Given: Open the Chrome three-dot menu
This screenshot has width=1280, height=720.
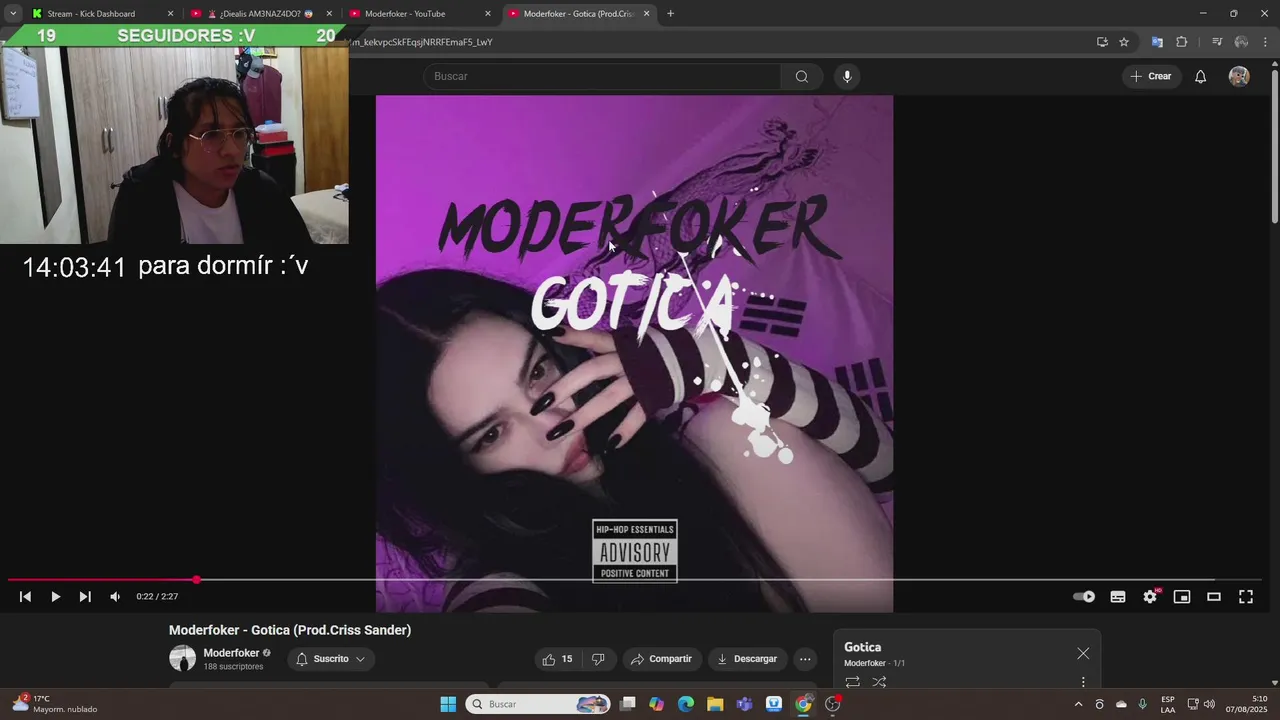Looking at the screenshot, I should (x=1266, y=42).
